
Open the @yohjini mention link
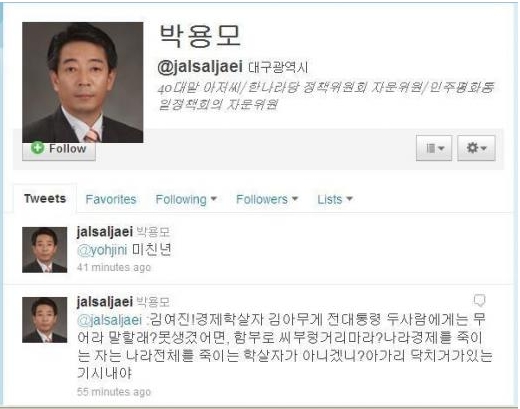[x=102, y=250]
